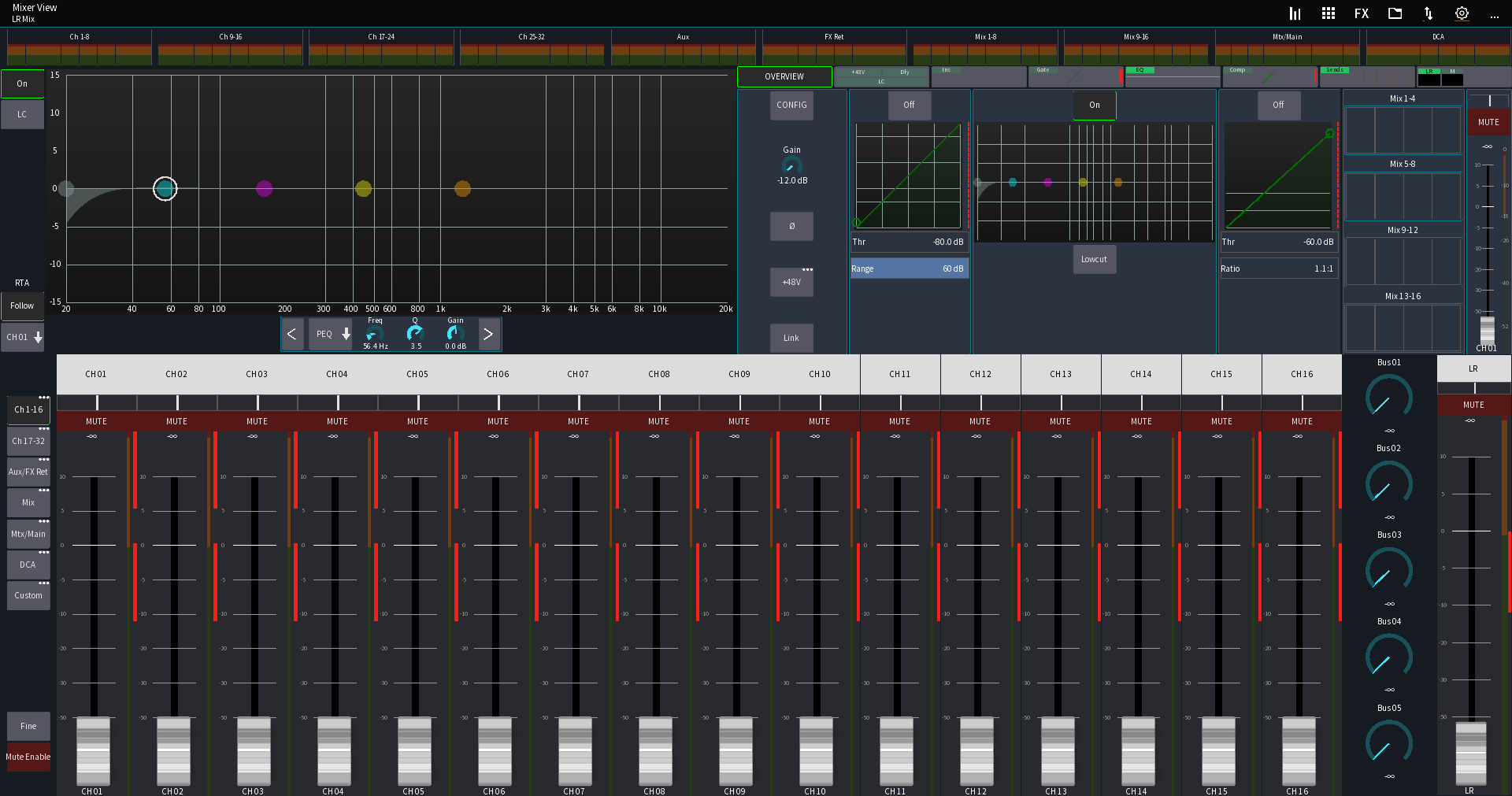This screenshot has width=1512, height=796.
Task: Click the CONFIG button
Action: pos(791,105)
